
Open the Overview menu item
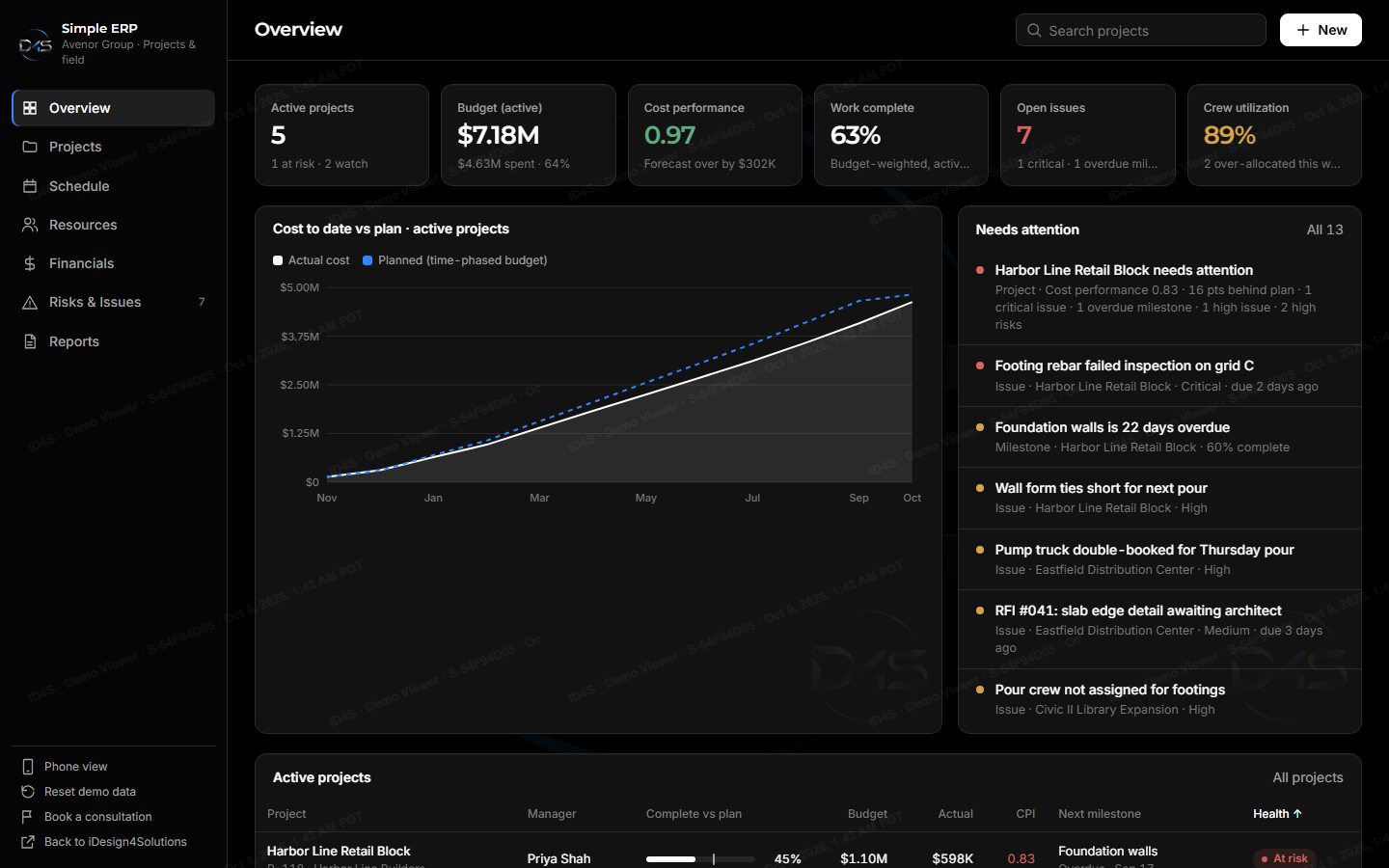(113, 108)
